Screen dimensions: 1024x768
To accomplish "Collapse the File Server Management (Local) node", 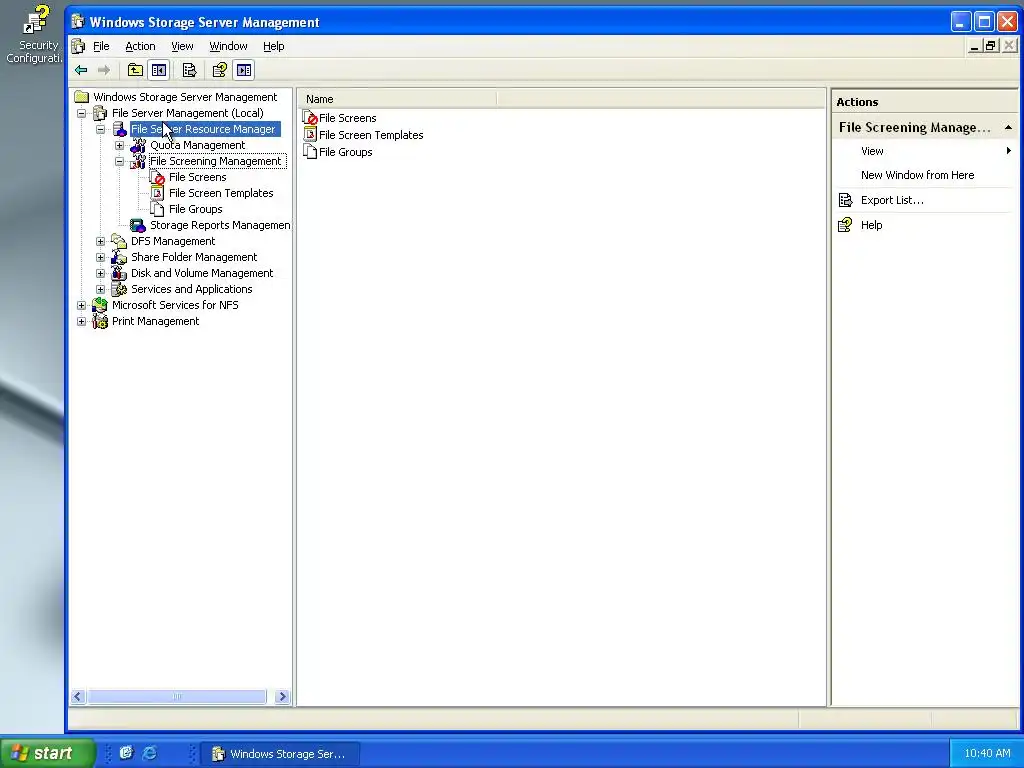I will coord(82,113).
